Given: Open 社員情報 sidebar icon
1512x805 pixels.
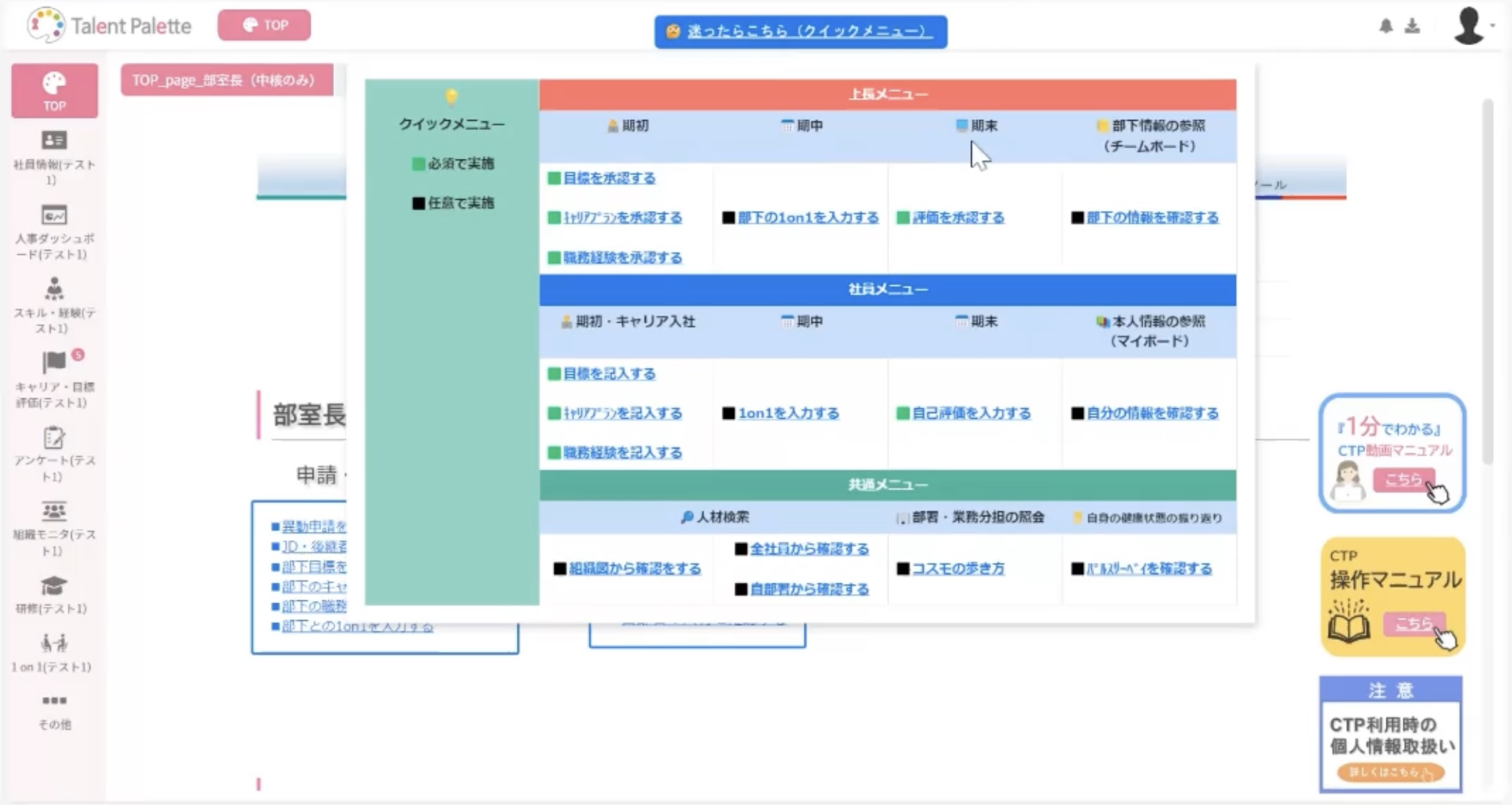Looking at the screenshot, I should coord(54,140).
